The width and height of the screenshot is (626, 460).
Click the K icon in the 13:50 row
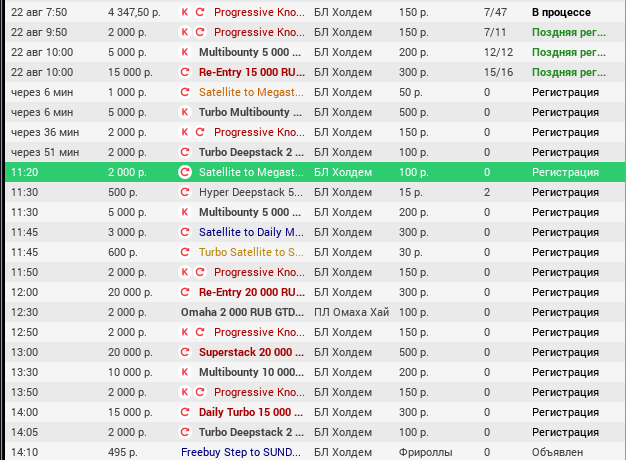184,392
